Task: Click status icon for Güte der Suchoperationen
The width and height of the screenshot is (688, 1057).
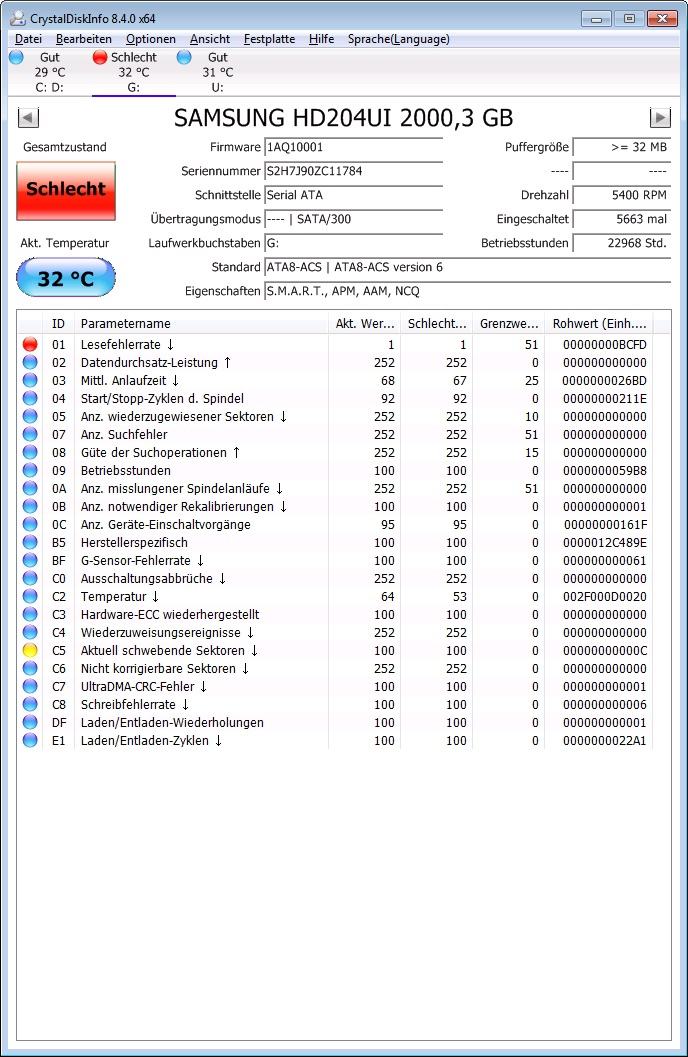Action: pos(30,452)
